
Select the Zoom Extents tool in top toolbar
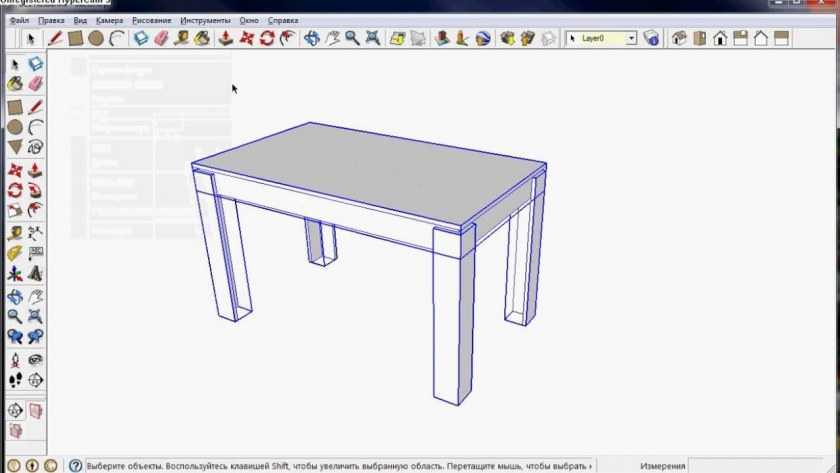373,39
